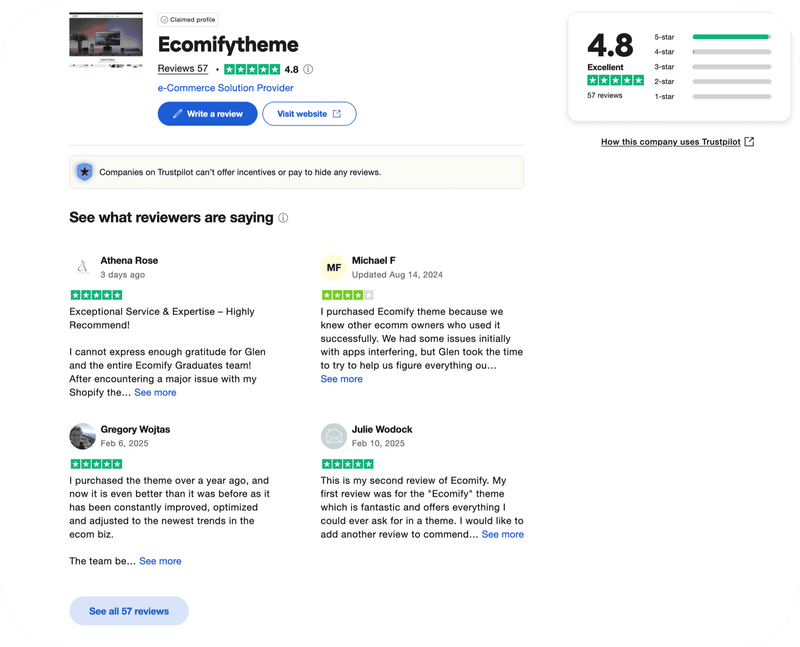Select the 3-star rating filter
800x647 pixels.
pos(731,67)
